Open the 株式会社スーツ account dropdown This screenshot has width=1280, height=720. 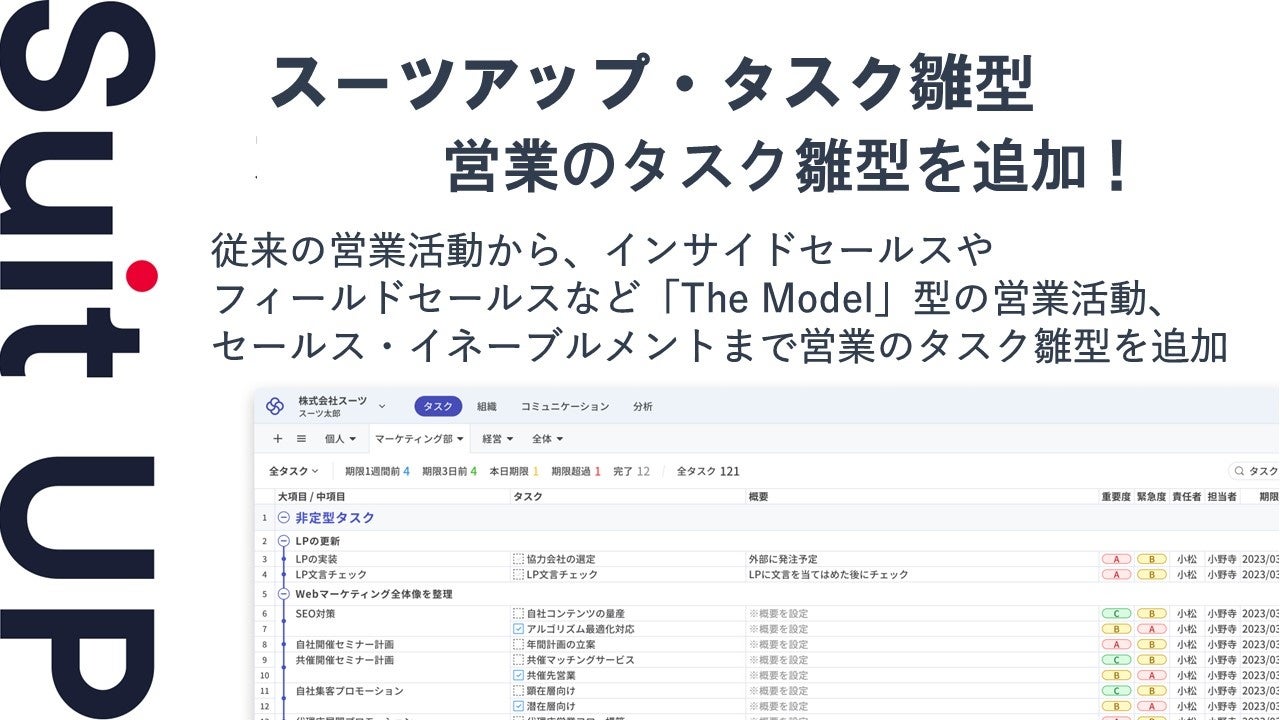(382, 406)
